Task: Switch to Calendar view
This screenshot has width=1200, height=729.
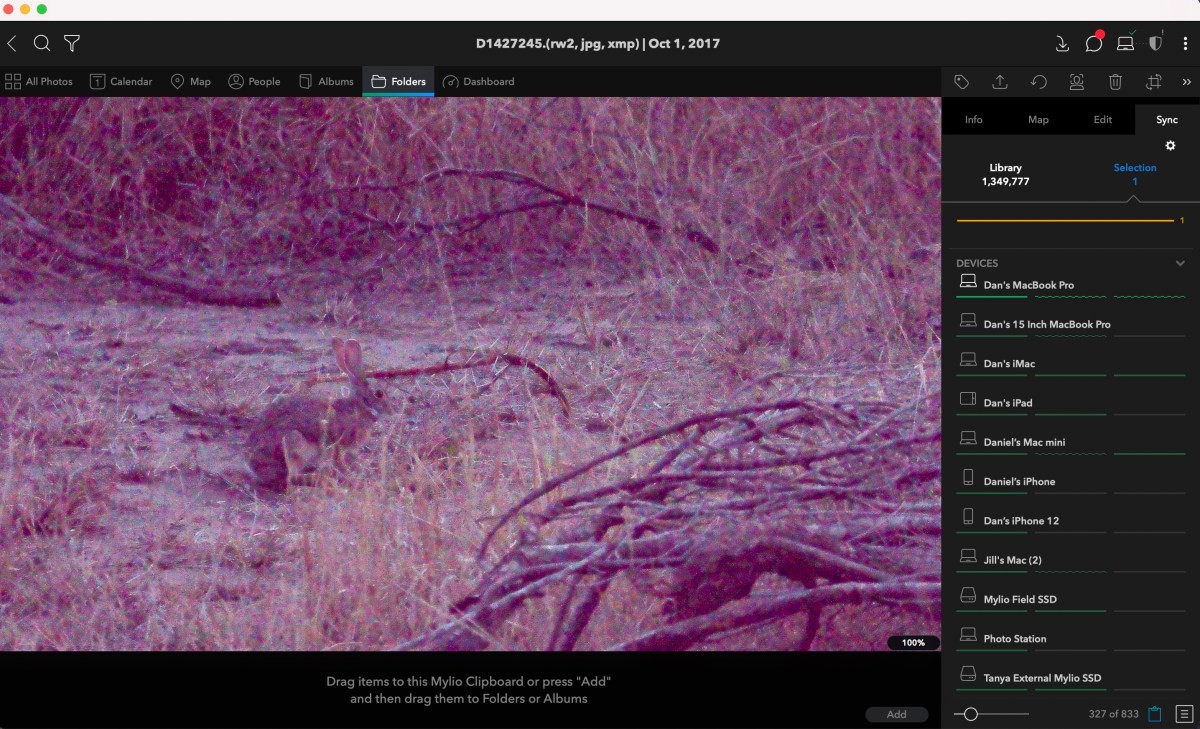Action: pyautogui.click(x=121, y=82)
